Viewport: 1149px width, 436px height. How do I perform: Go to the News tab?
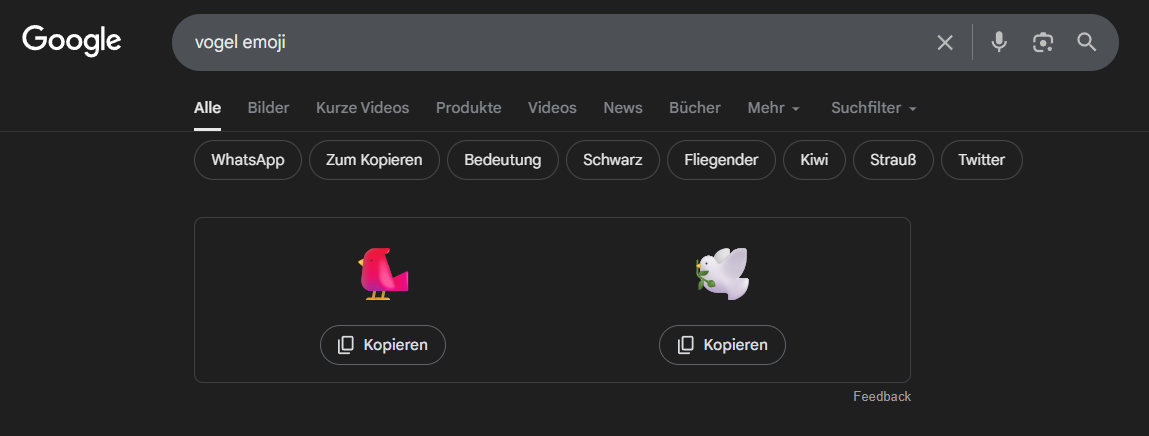[x=623, y=108]
